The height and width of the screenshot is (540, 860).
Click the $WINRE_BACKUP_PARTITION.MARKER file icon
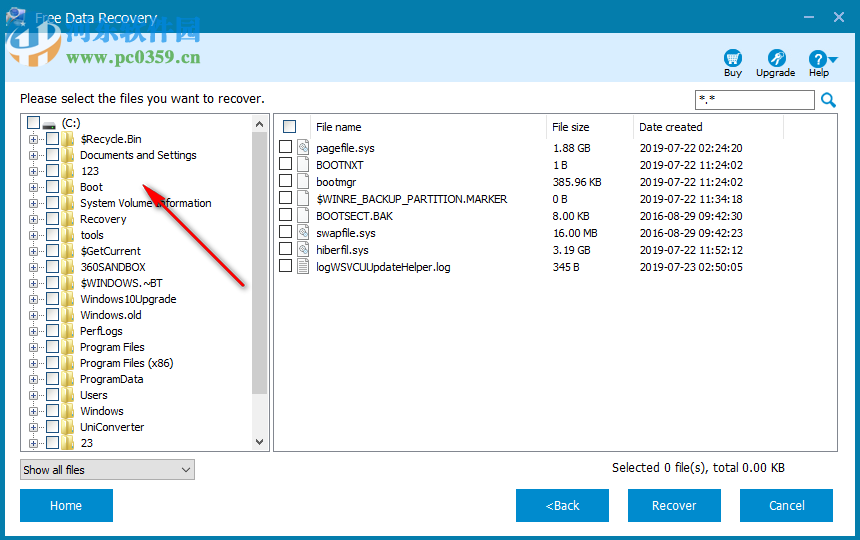303,198
